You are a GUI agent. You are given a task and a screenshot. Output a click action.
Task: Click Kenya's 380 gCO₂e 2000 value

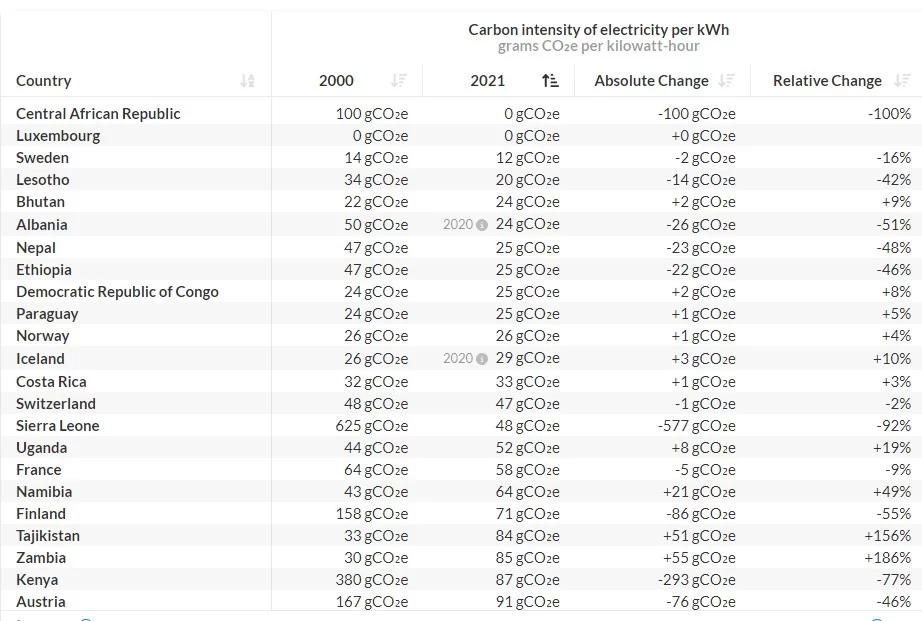[x=372, y=580]
